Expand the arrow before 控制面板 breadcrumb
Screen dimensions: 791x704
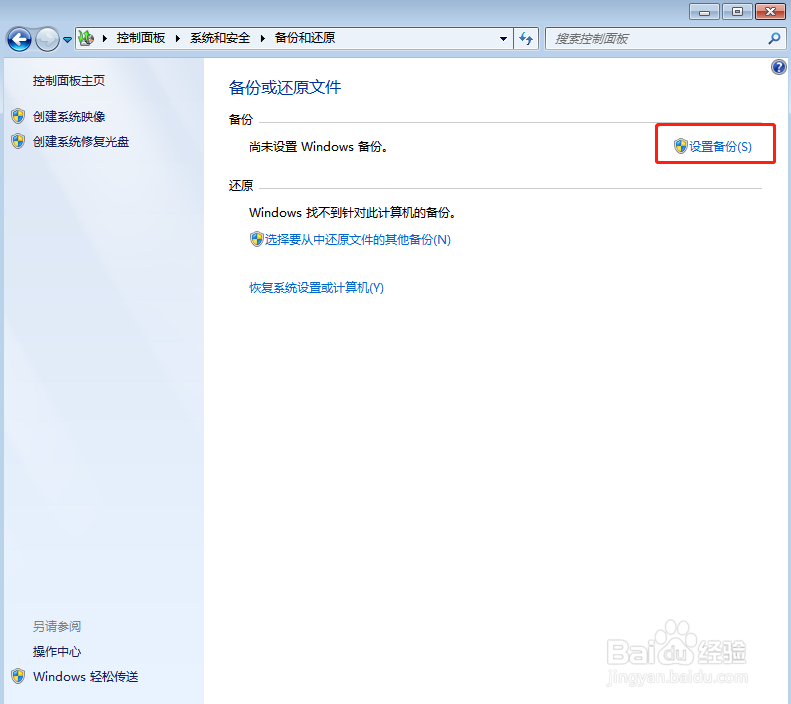[x=104, y=38]
